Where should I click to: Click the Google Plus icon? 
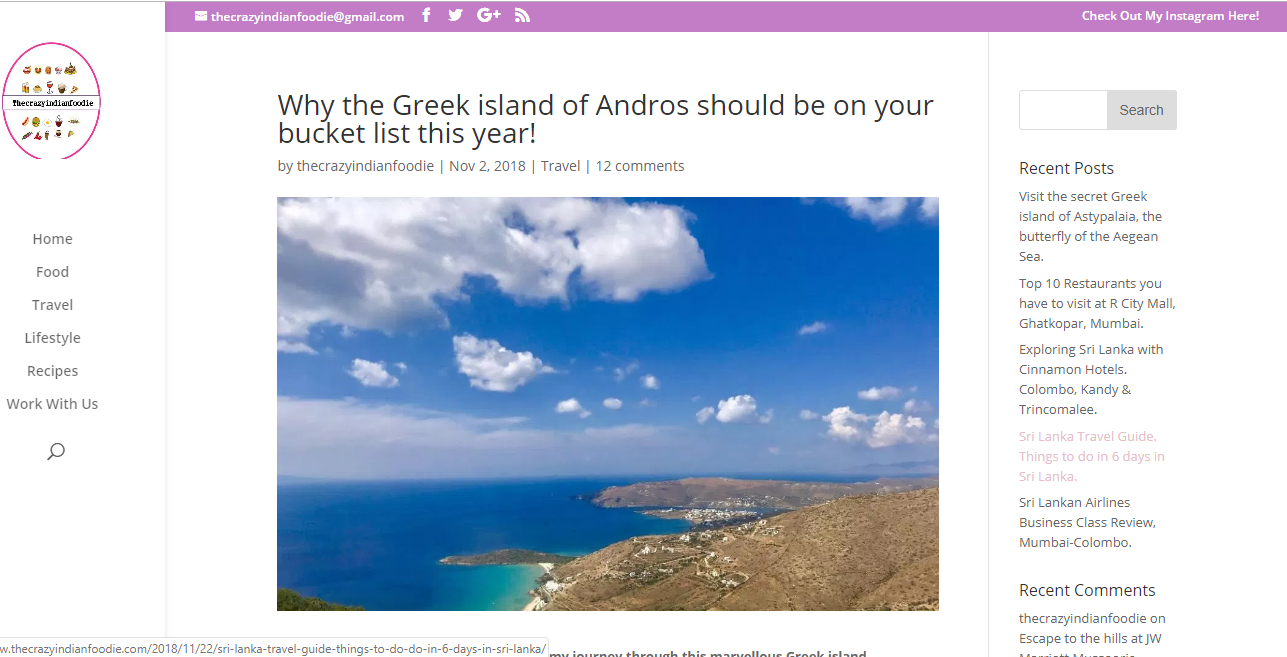489,15
